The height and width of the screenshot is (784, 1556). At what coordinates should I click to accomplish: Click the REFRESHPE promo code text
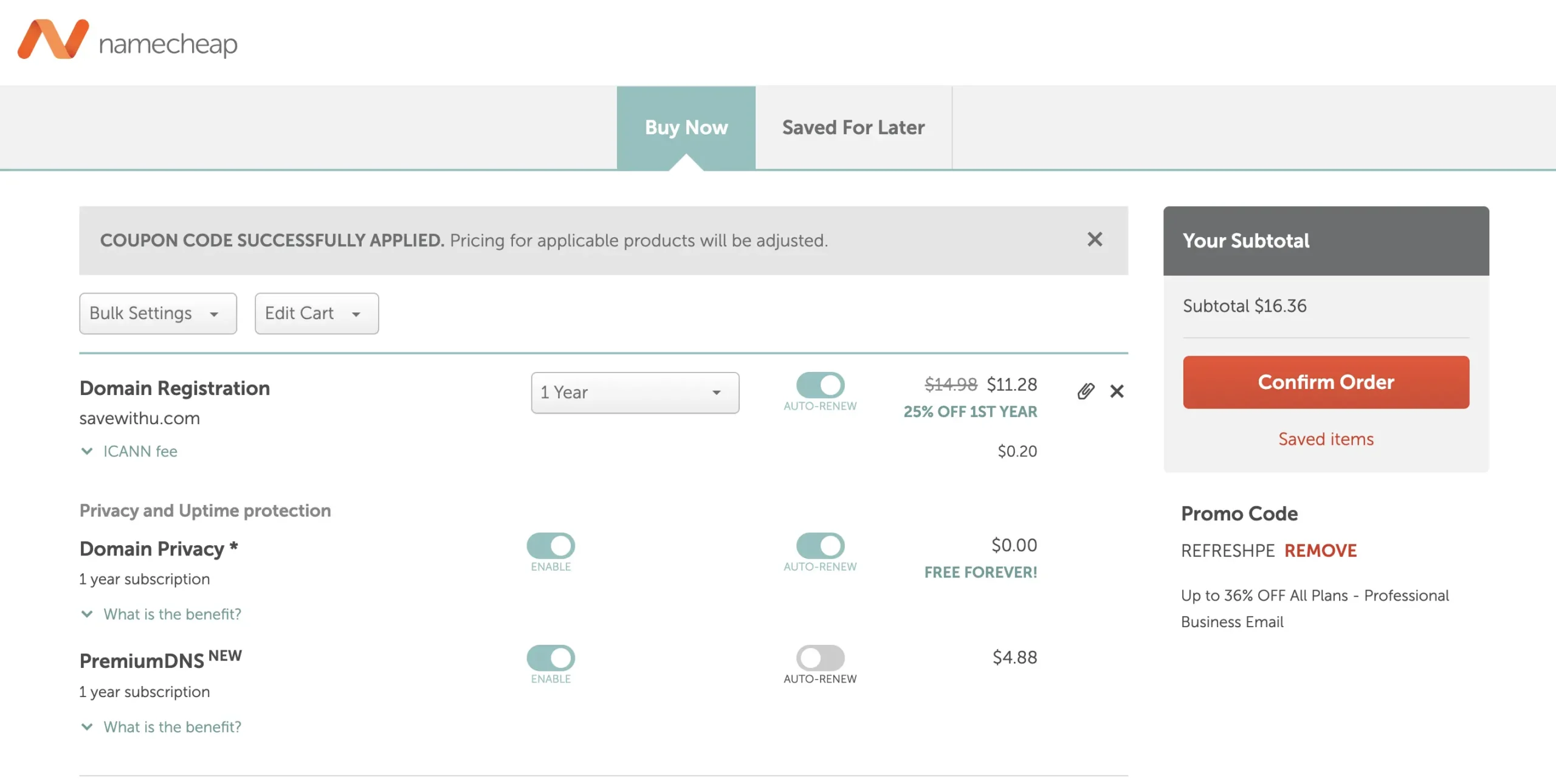(x=1228, y=551)
